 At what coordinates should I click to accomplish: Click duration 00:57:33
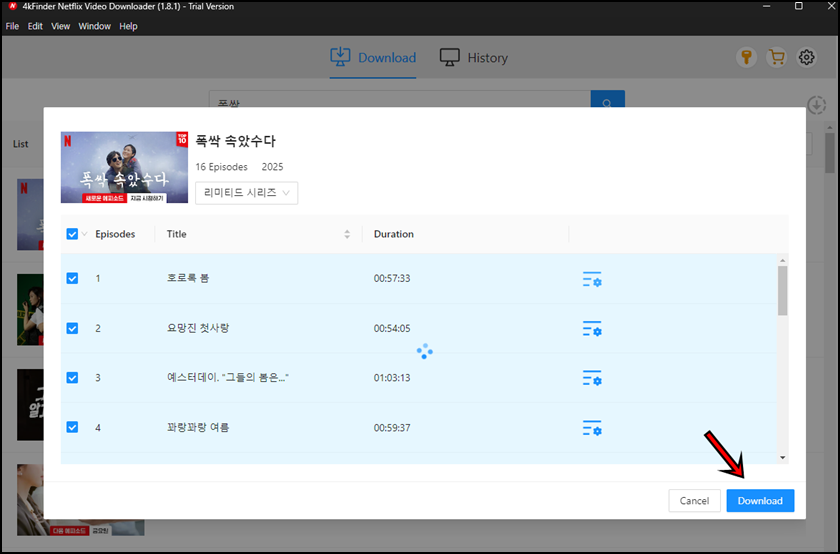[x=392, y=278]
